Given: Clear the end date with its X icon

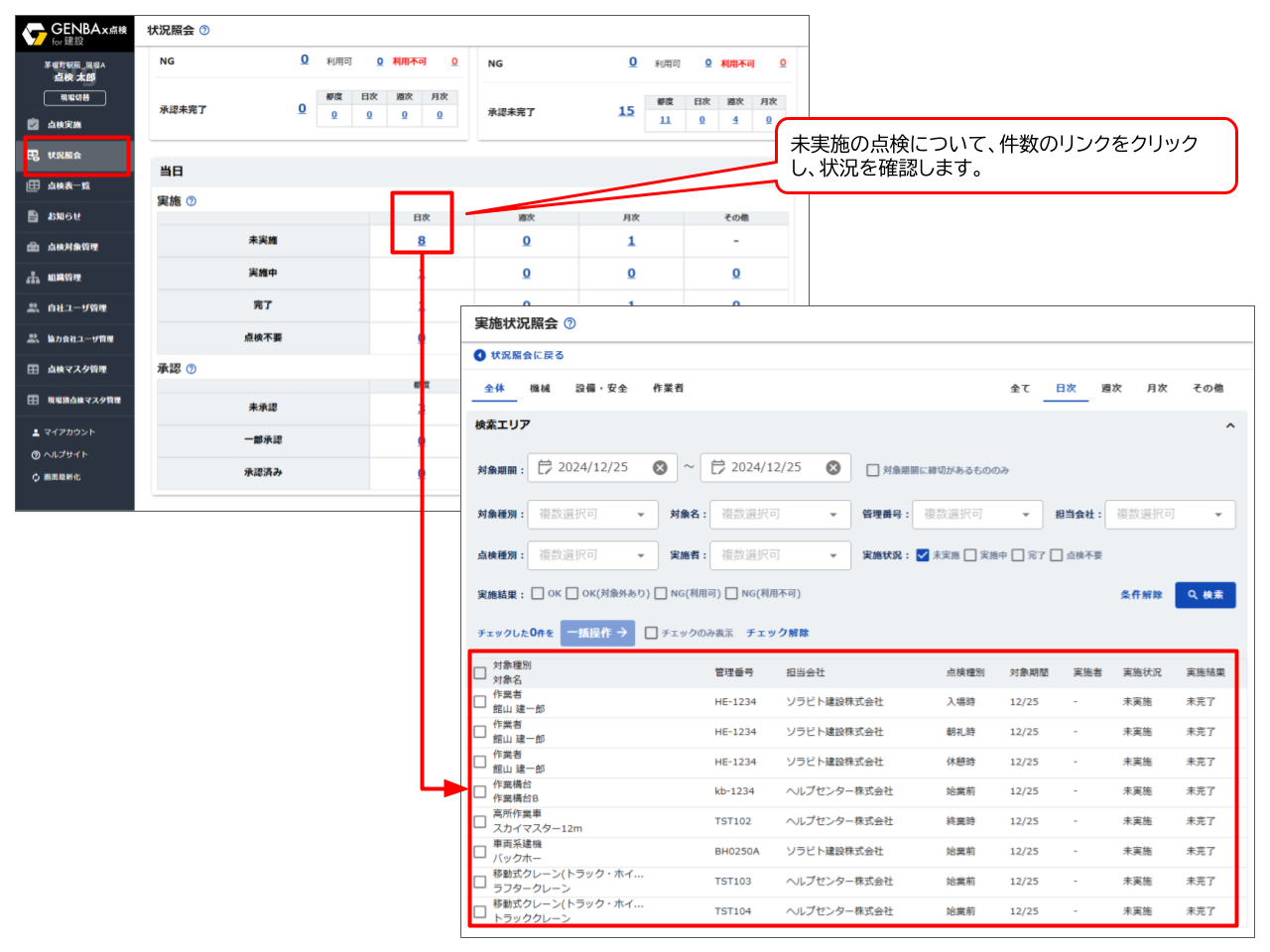Looking at the screenshot, I should (833, 467).
